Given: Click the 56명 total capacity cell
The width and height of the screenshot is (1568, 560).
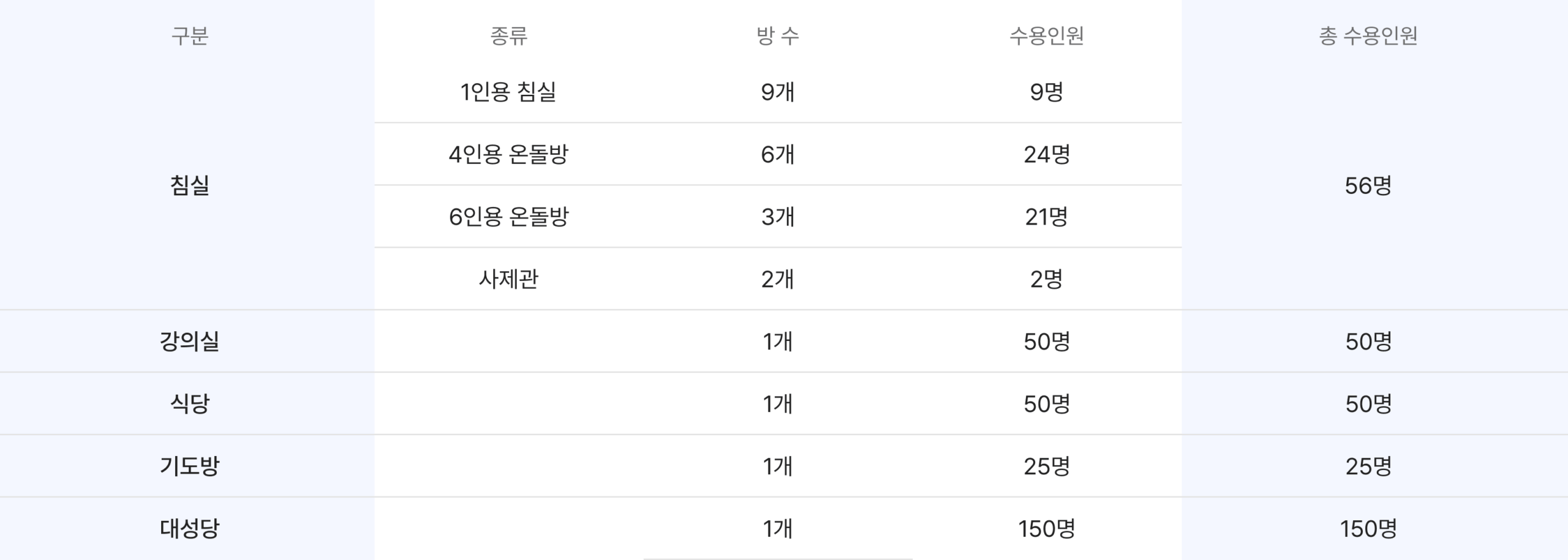Looking at the screenshot, I should [x=1368, y=185].
